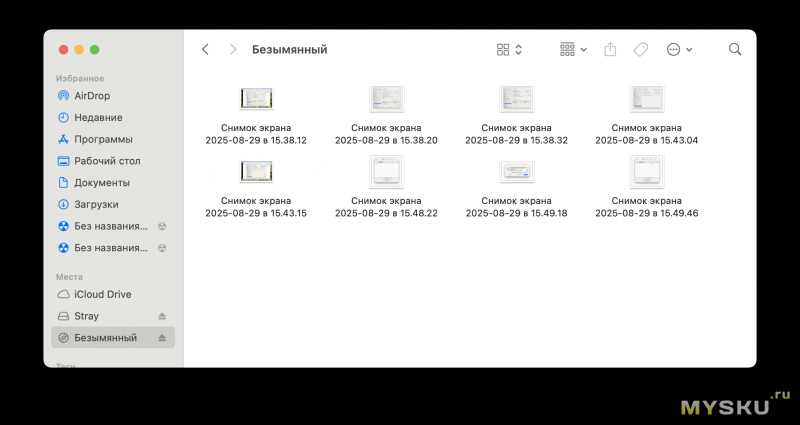The image size is (800, 425).
Task: Expand the group-by options dropdown
Action: tap(573, 49)
